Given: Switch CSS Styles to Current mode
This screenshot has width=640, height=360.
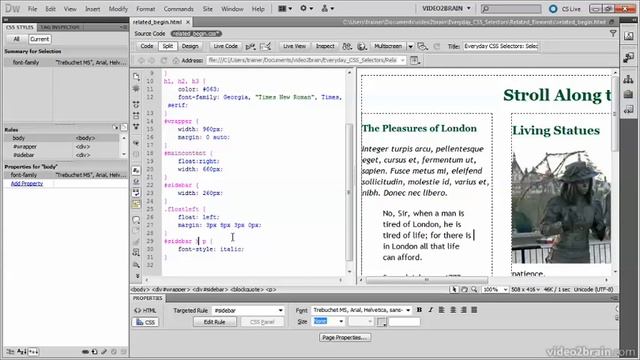Looking at the screenshot, I should pos(40,39).
